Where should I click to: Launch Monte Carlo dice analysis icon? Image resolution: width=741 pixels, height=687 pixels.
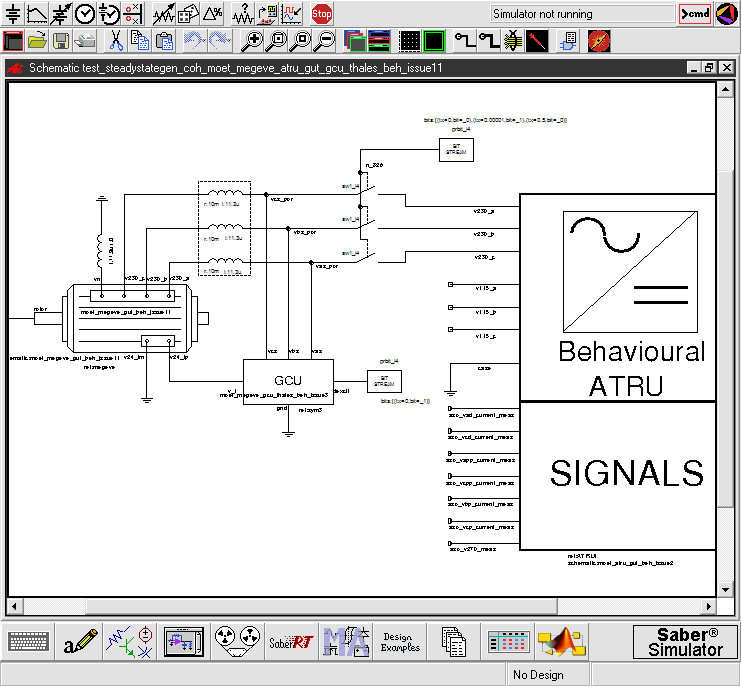point(188,14)
